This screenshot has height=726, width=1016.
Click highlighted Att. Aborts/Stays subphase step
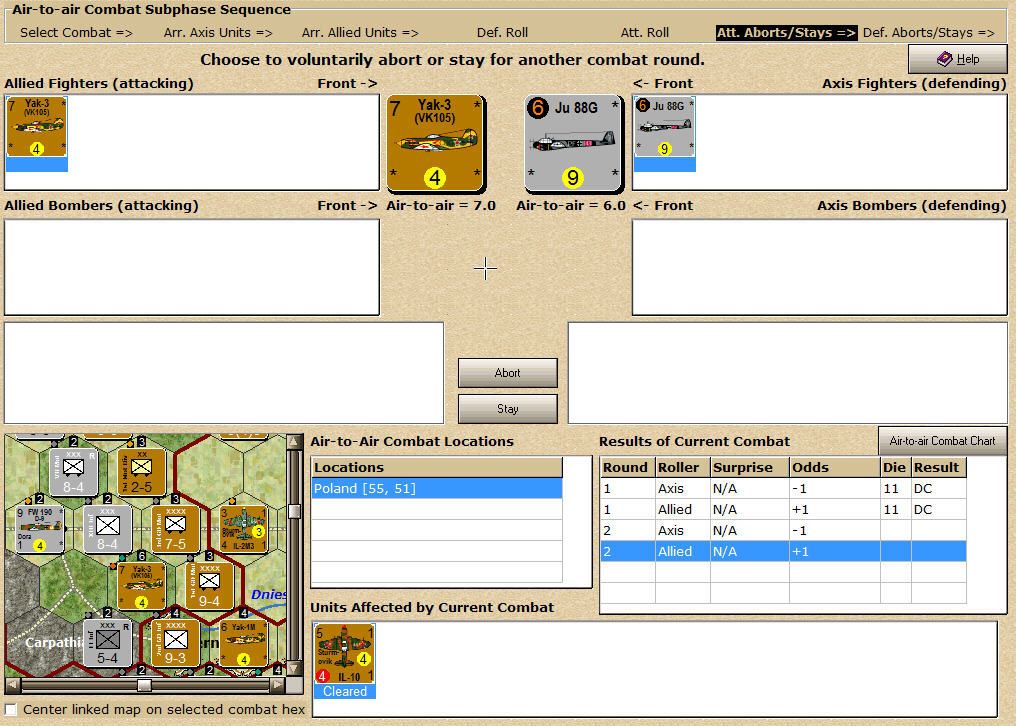click(x=787, y=32)
